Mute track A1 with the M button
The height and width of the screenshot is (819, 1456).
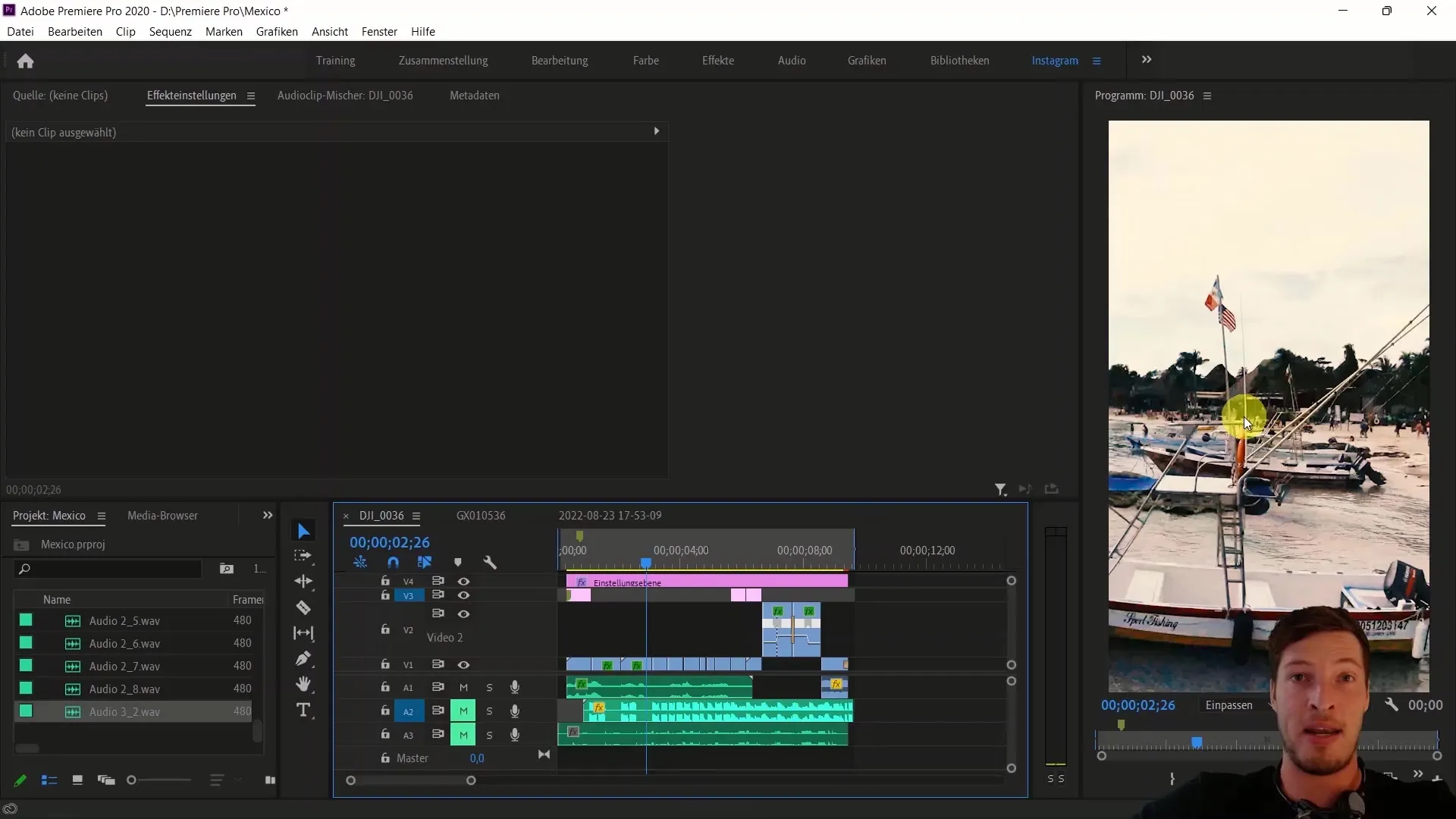[463, 688]
